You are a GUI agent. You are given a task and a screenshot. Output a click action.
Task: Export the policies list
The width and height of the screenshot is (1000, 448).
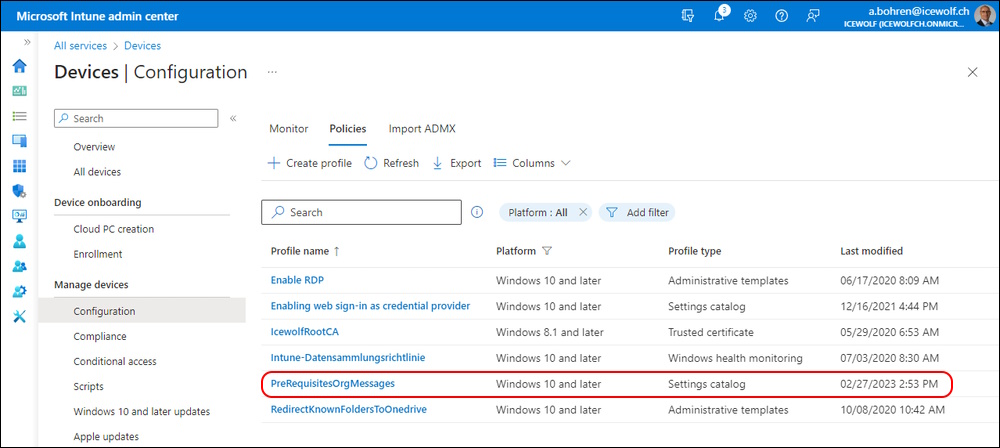point(457,163)
